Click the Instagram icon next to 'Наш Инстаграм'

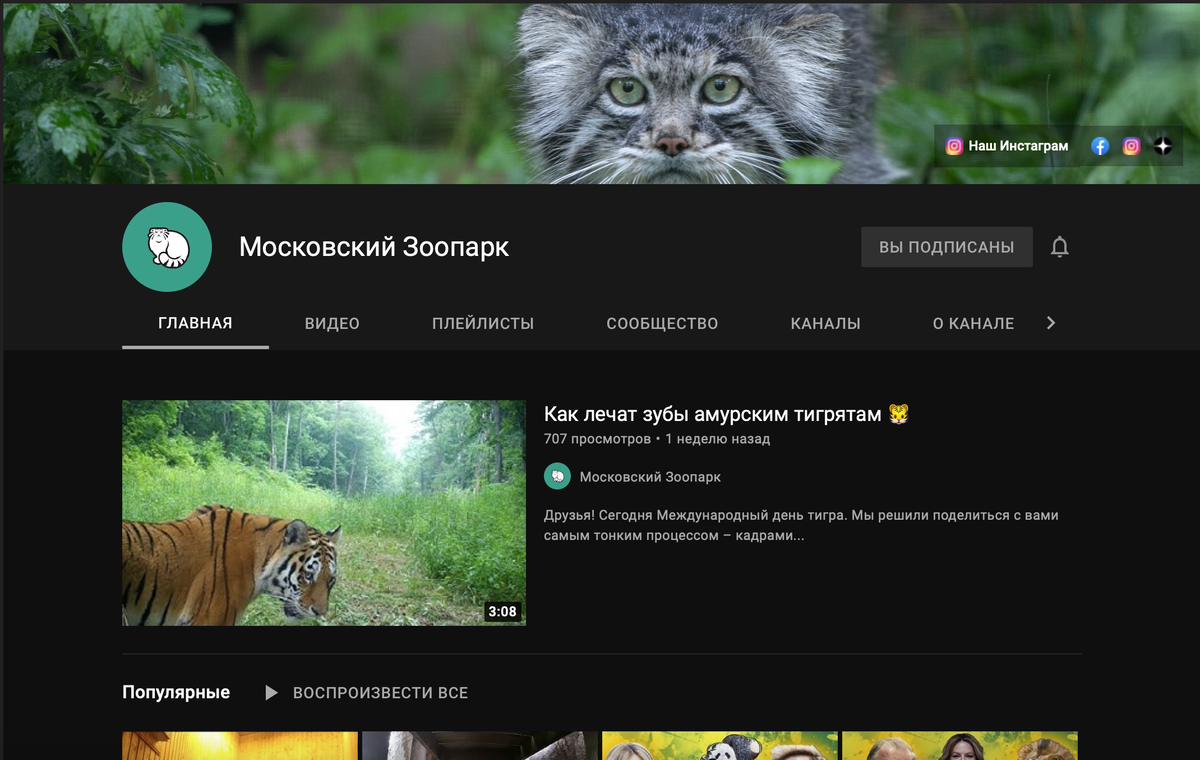tap(954, 146)
